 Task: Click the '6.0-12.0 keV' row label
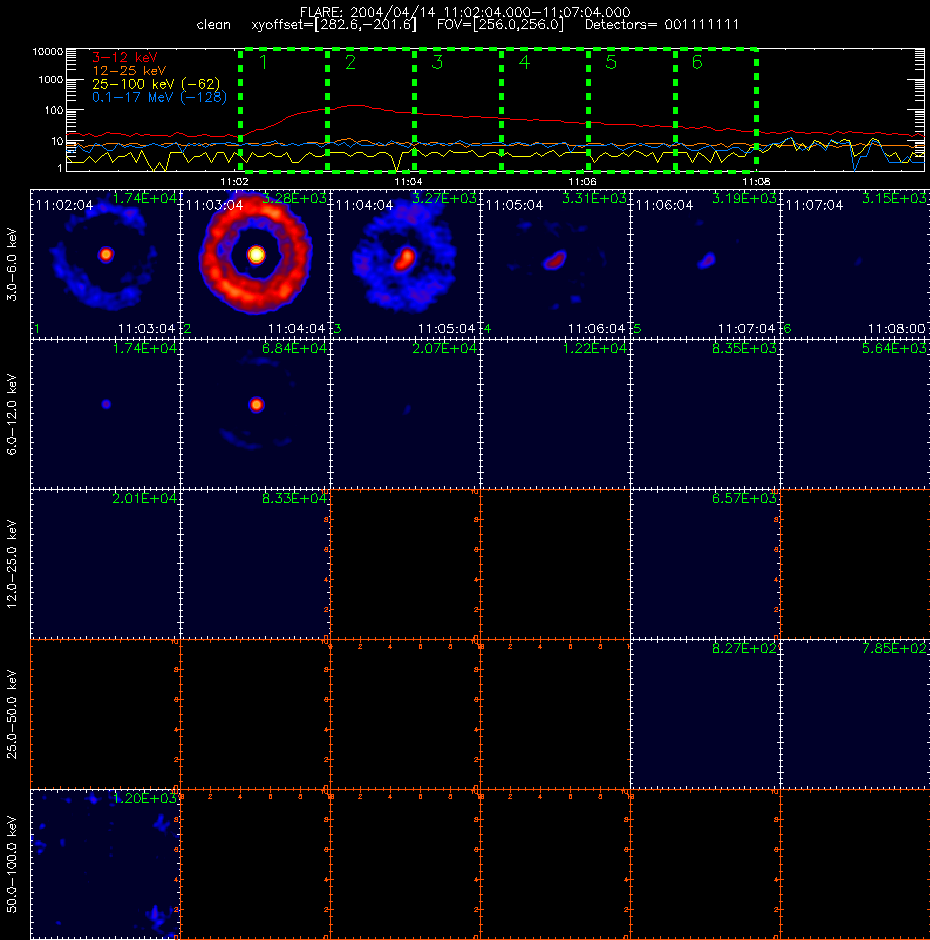point(12,414)
